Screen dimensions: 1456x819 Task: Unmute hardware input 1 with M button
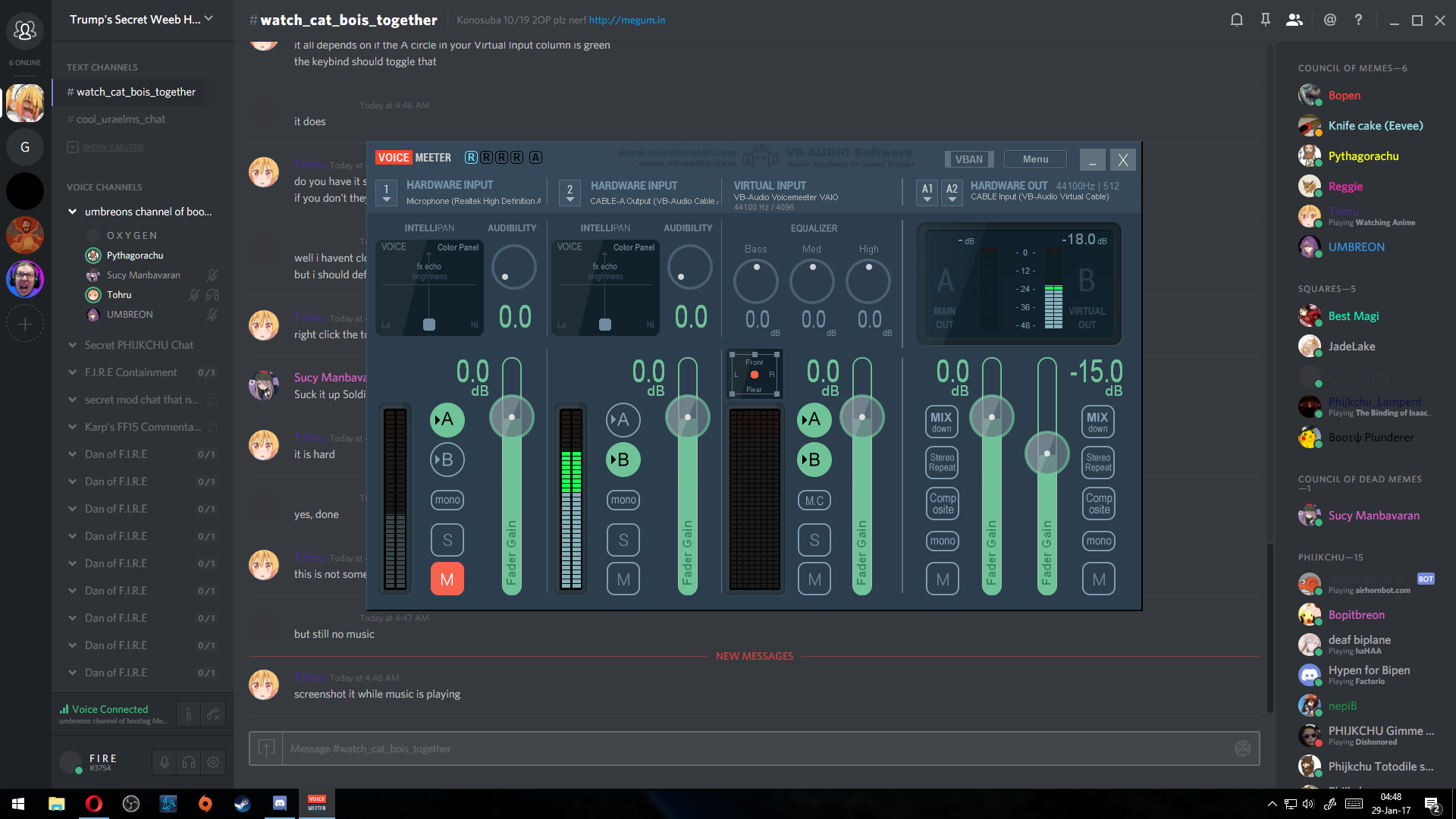pos(447,579)
